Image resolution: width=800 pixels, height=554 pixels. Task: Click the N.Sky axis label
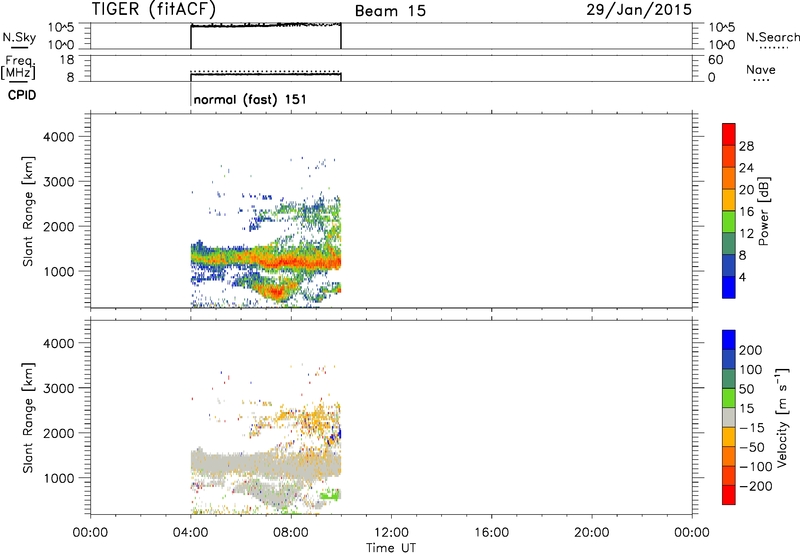click(19, 37)
